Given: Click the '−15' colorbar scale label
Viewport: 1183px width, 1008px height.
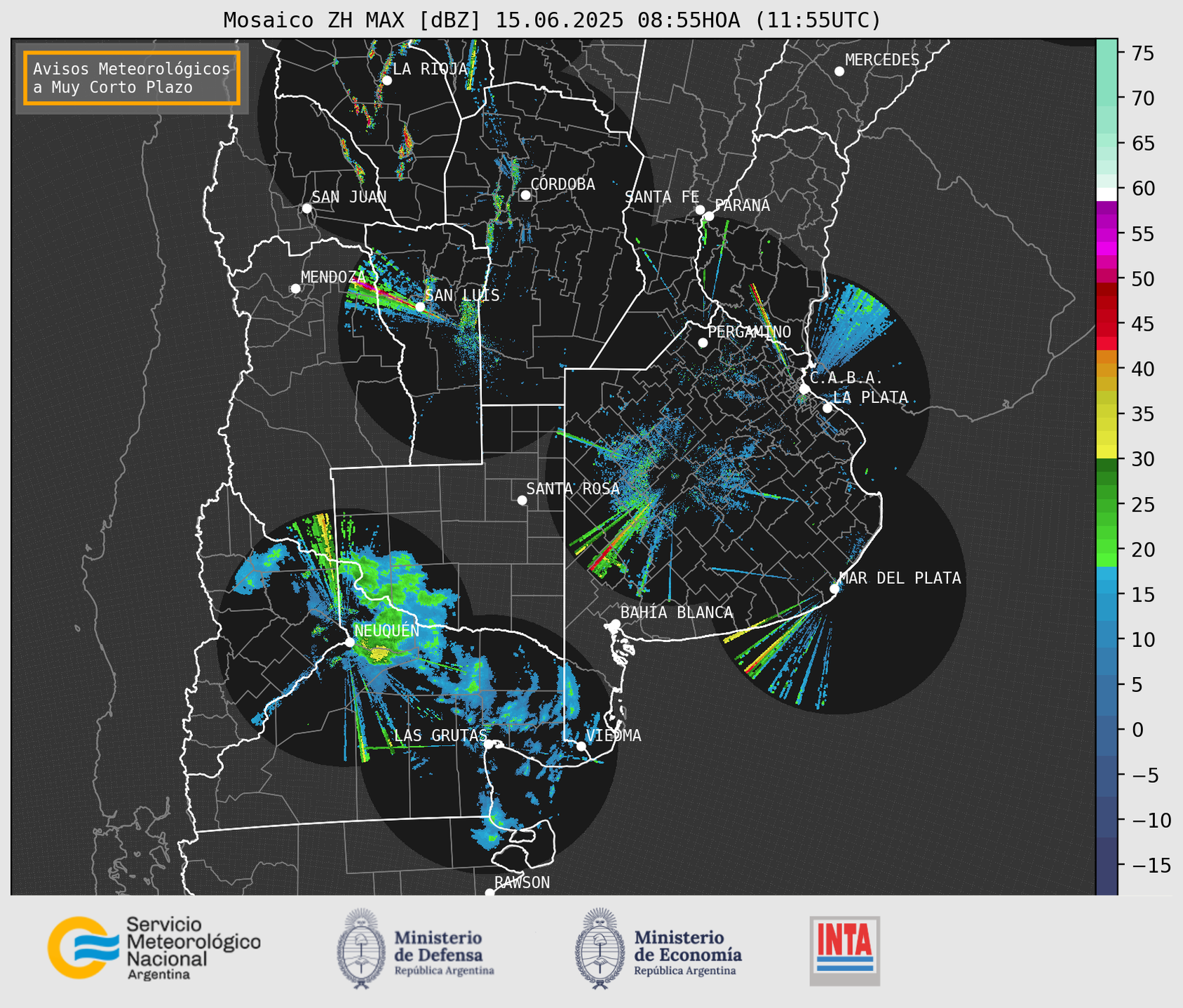Looking at the screenshot, I should click(1151, 865).
